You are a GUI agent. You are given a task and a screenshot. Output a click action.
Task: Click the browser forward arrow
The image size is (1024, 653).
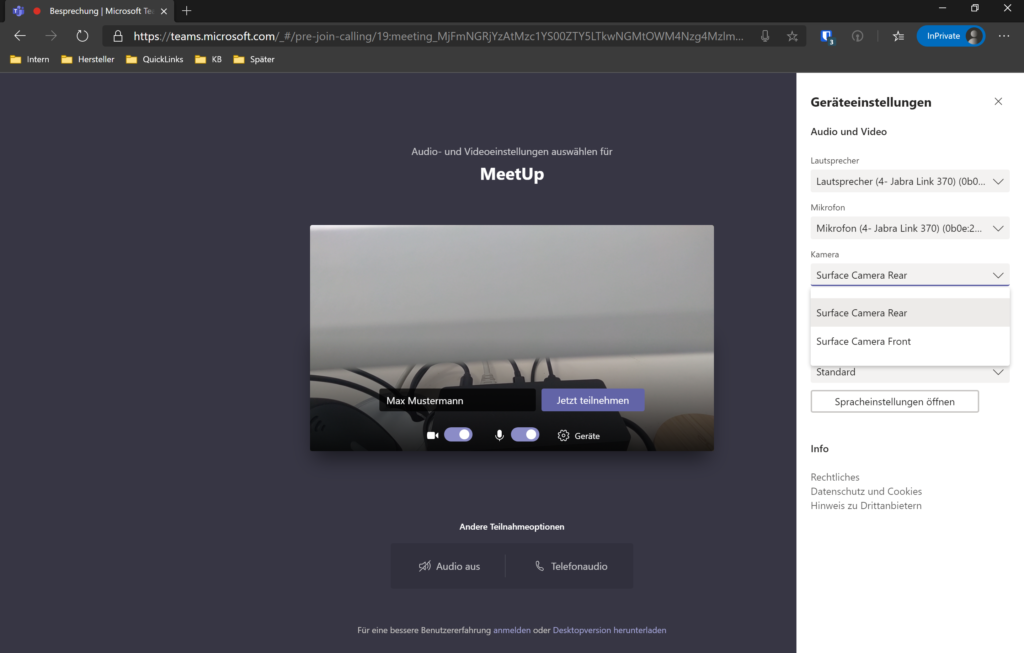(51, 36)
